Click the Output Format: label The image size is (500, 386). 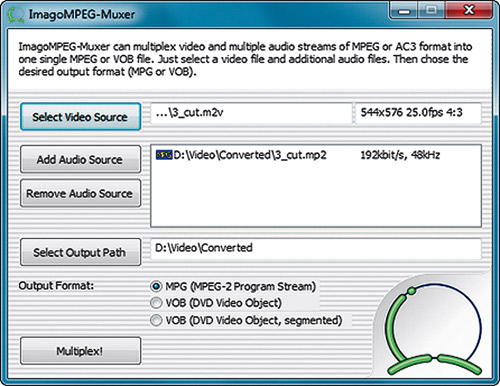point(56,286)
